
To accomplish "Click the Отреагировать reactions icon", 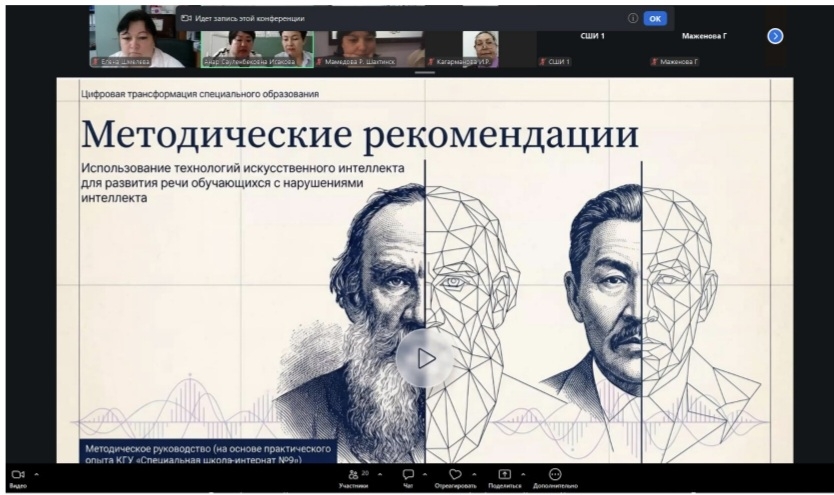I will tap(455, 474).
